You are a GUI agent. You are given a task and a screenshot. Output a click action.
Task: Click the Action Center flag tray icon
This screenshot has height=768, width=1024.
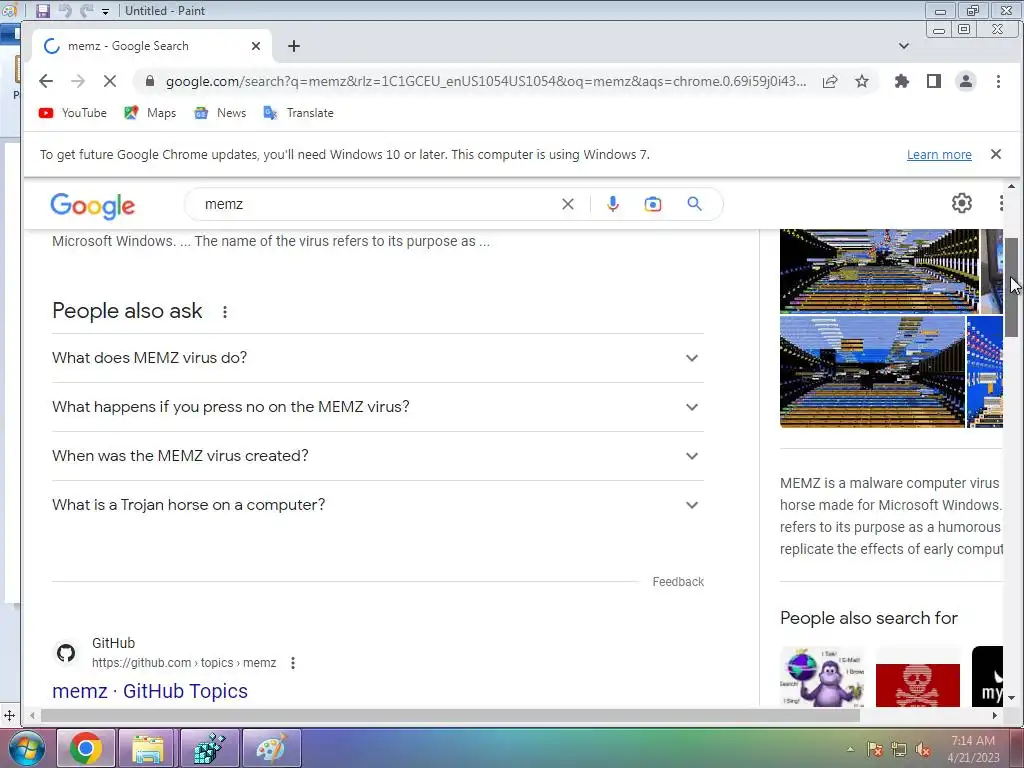tap(875, 749)
